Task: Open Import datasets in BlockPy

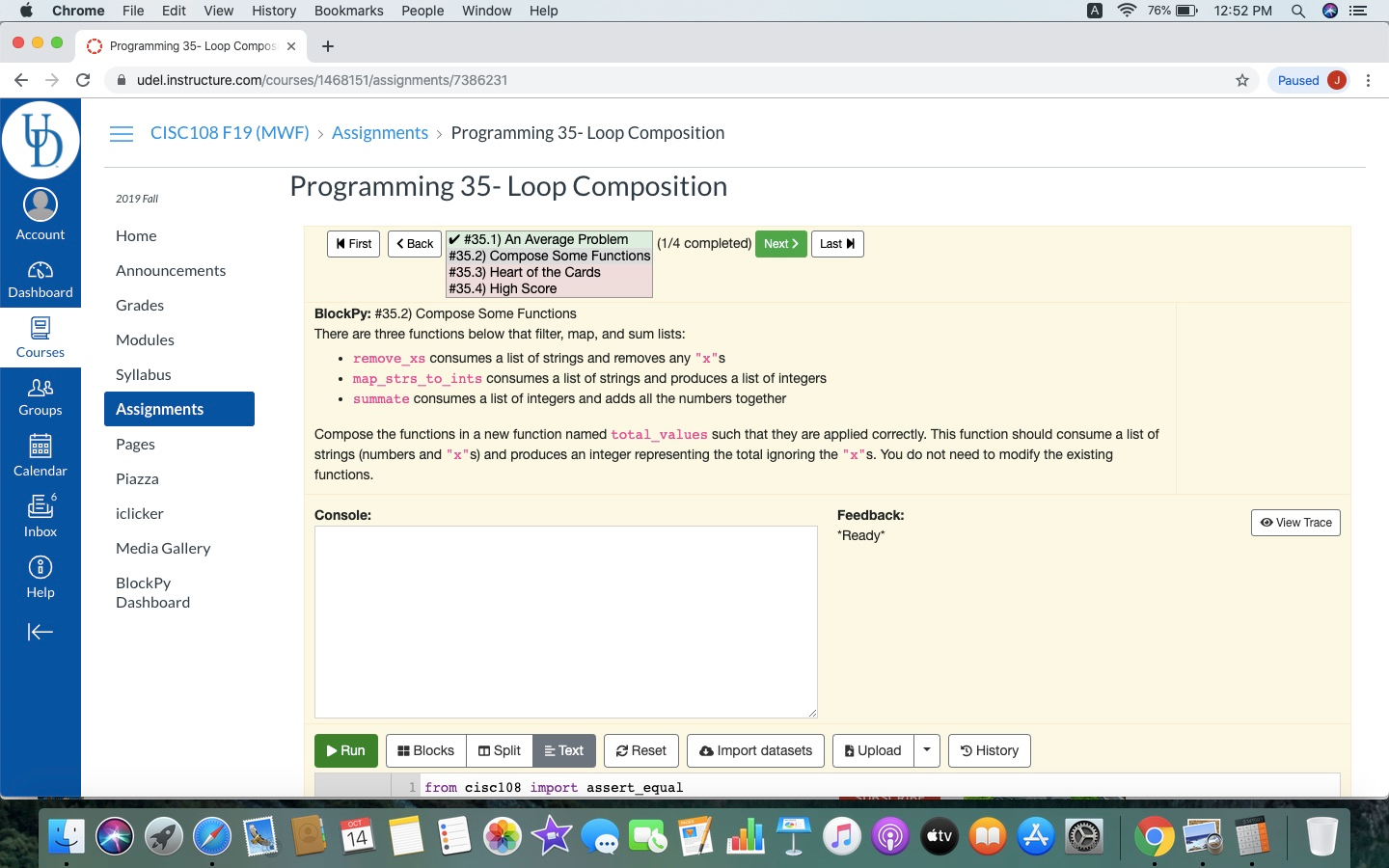Action: point(755,750)
